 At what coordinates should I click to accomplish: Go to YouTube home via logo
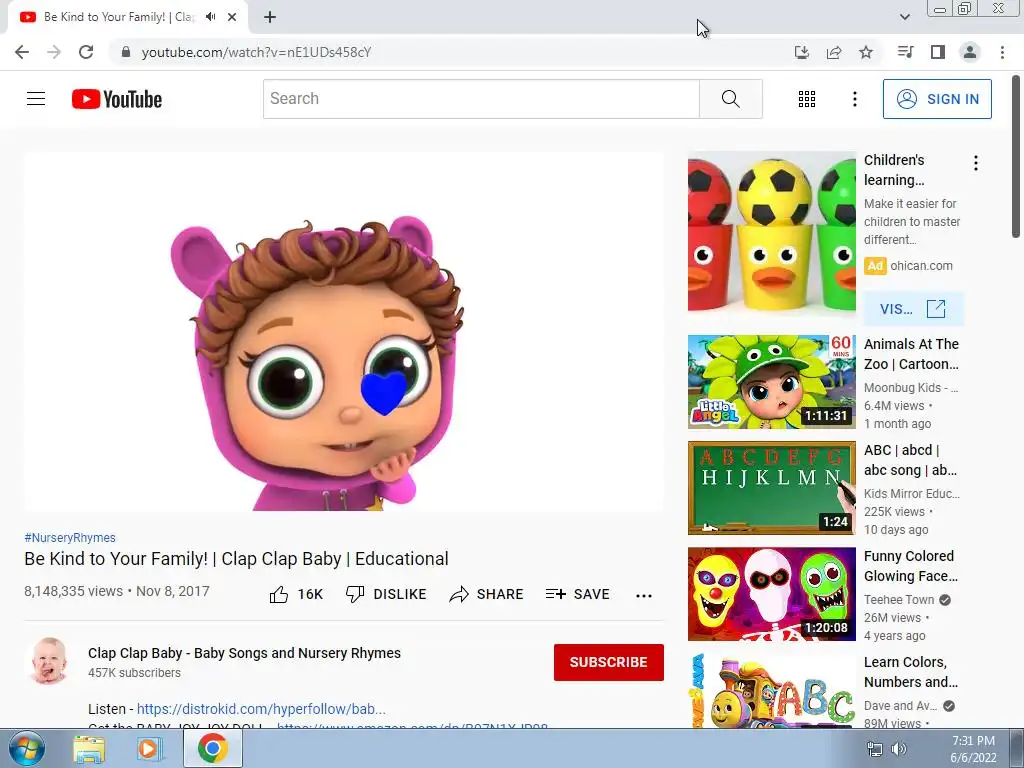click(117, 99)
